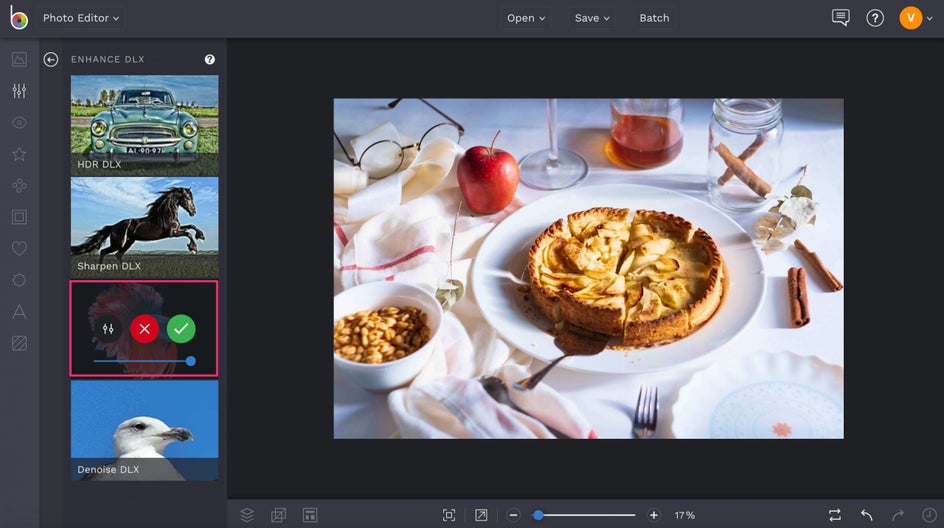
Task: Click the 17% zoom value
Action: [685, 515]
